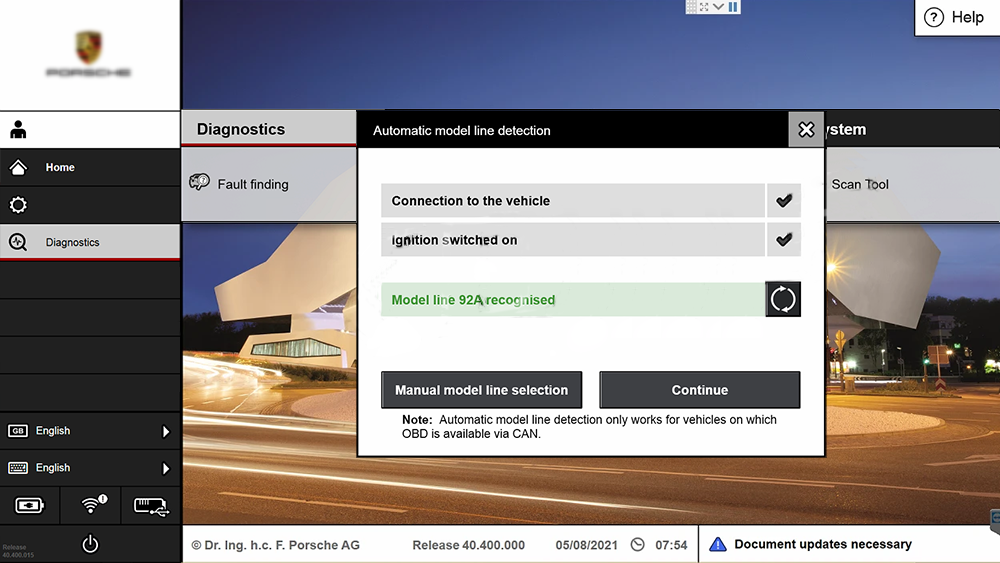Click the Connection to the vehicle checkmark

[784, 200]
